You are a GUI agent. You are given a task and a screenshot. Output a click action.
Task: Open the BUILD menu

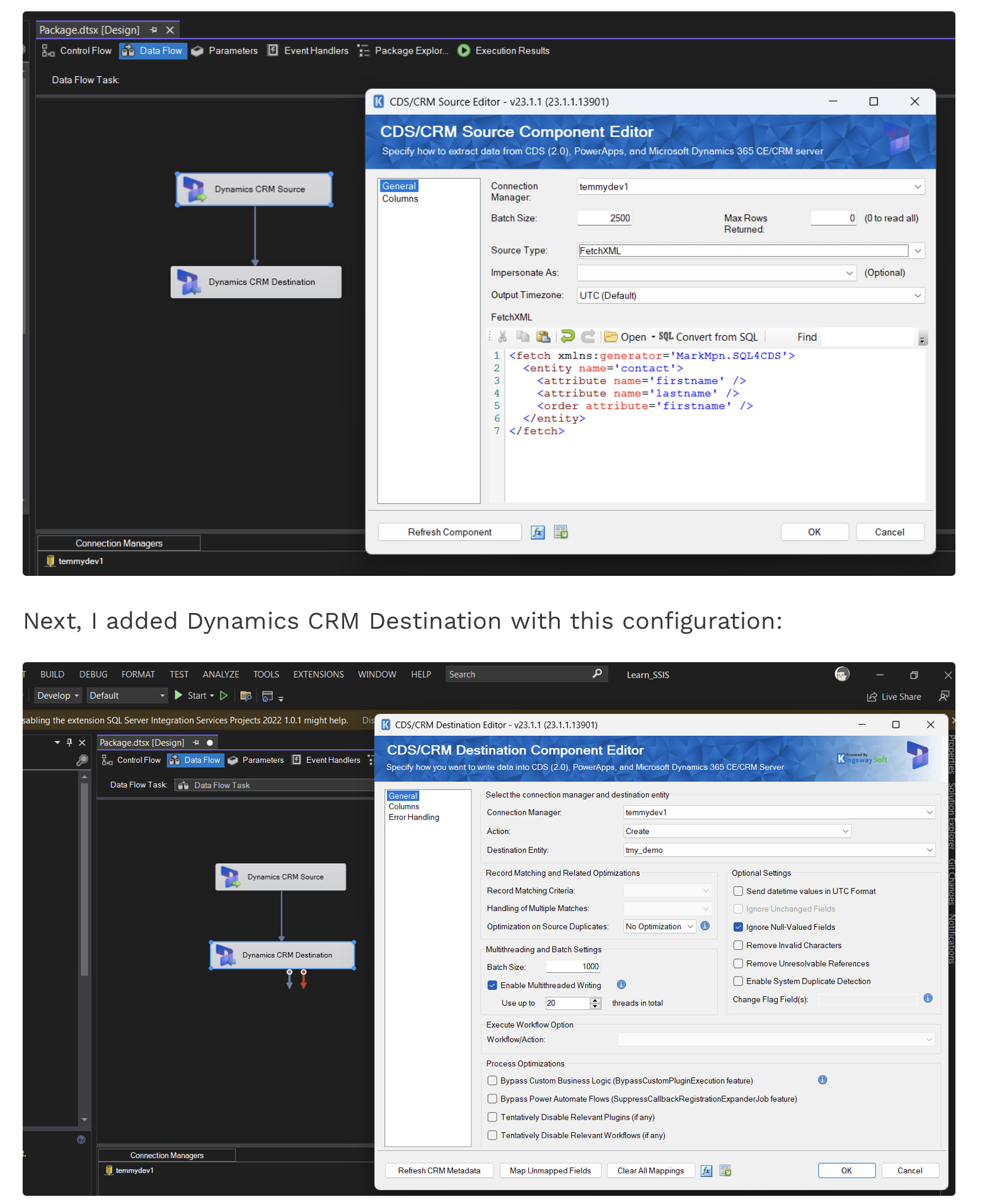(x=52, y=674)
